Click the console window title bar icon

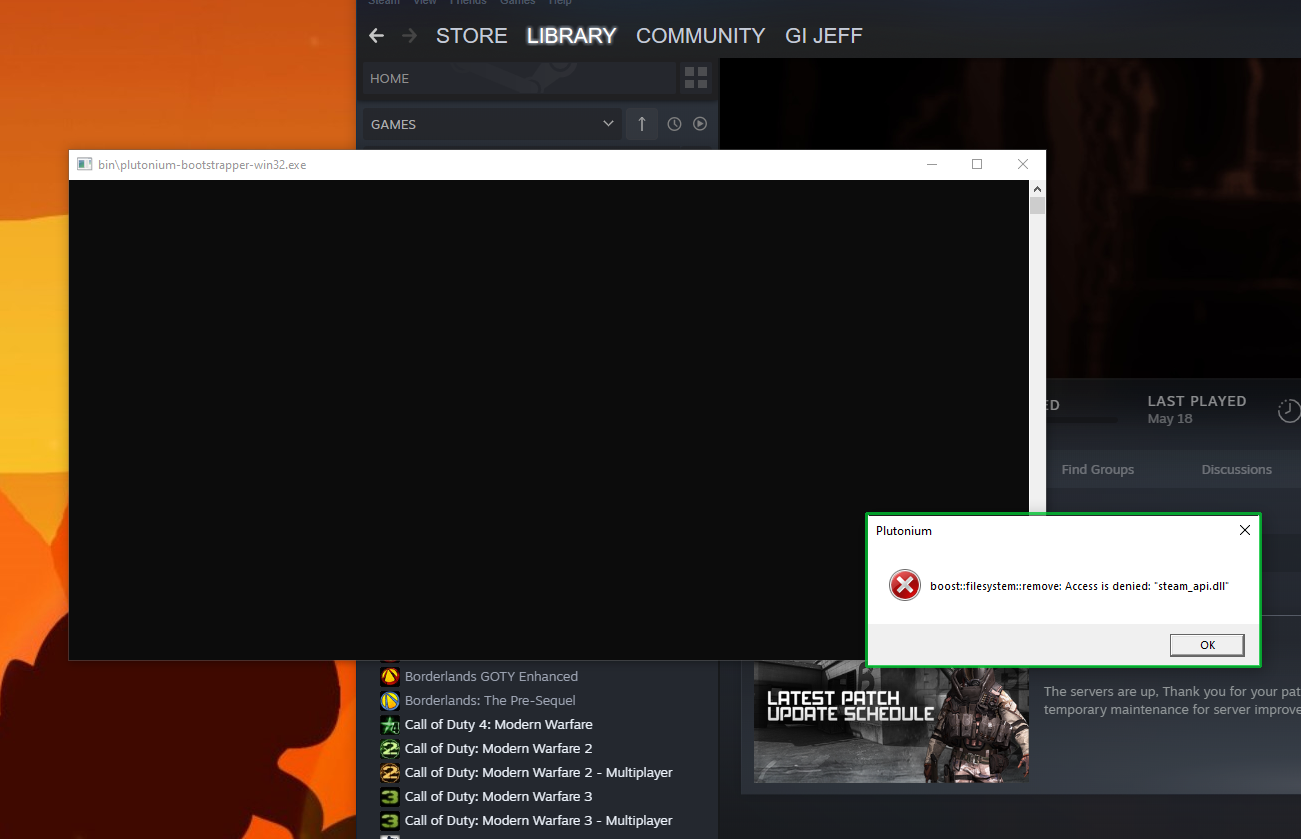84,164
